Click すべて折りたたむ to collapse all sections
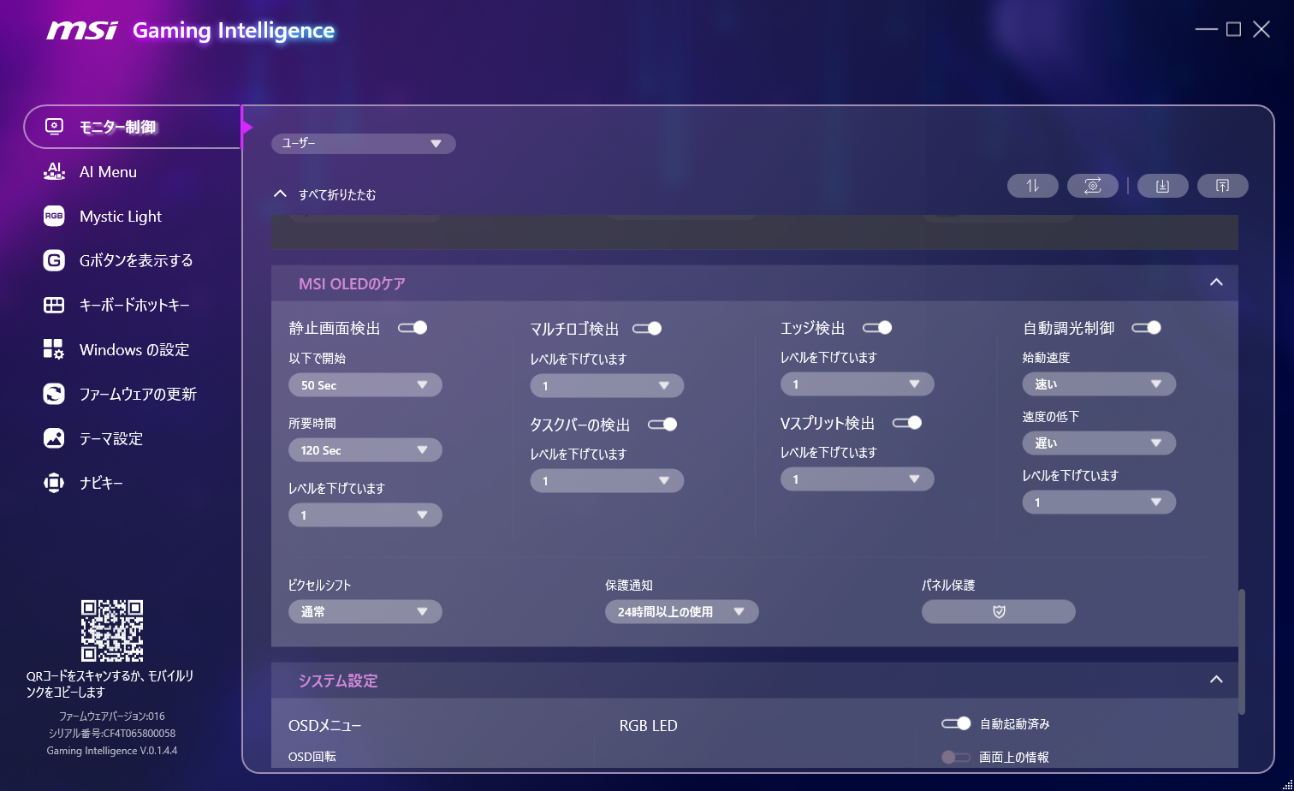This screenshot has height=791, width=1294. tap(325, 194)
